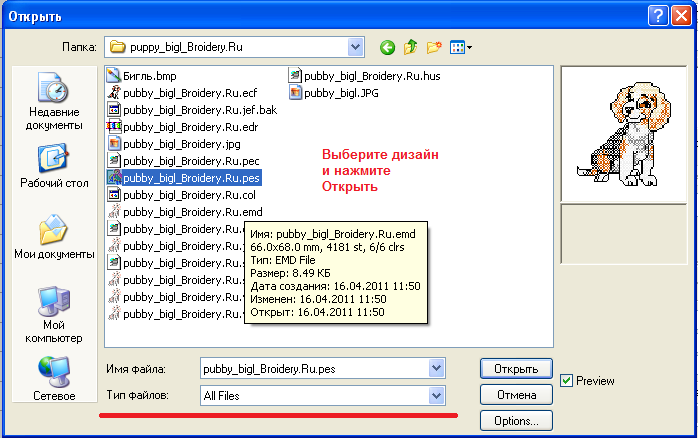Click the Открыть button
698x438 pixels.
tap(516, 369)
